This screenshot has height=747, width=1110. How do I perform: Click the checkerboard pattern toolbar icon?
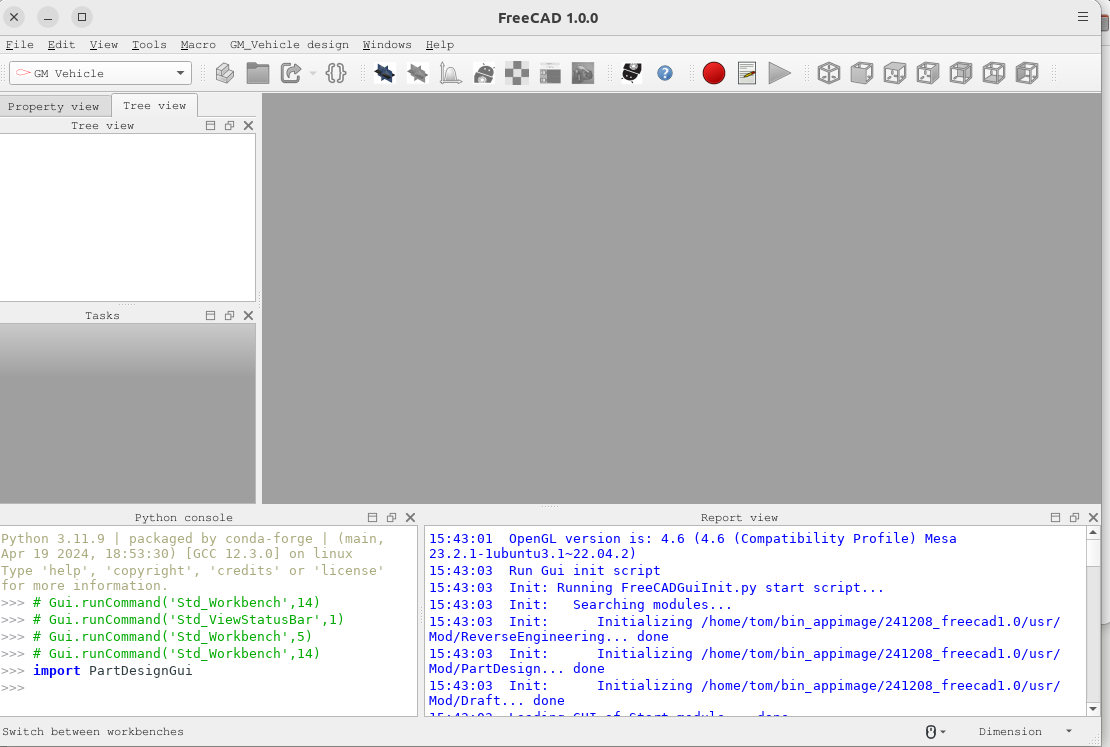click(x=517, y=73)
